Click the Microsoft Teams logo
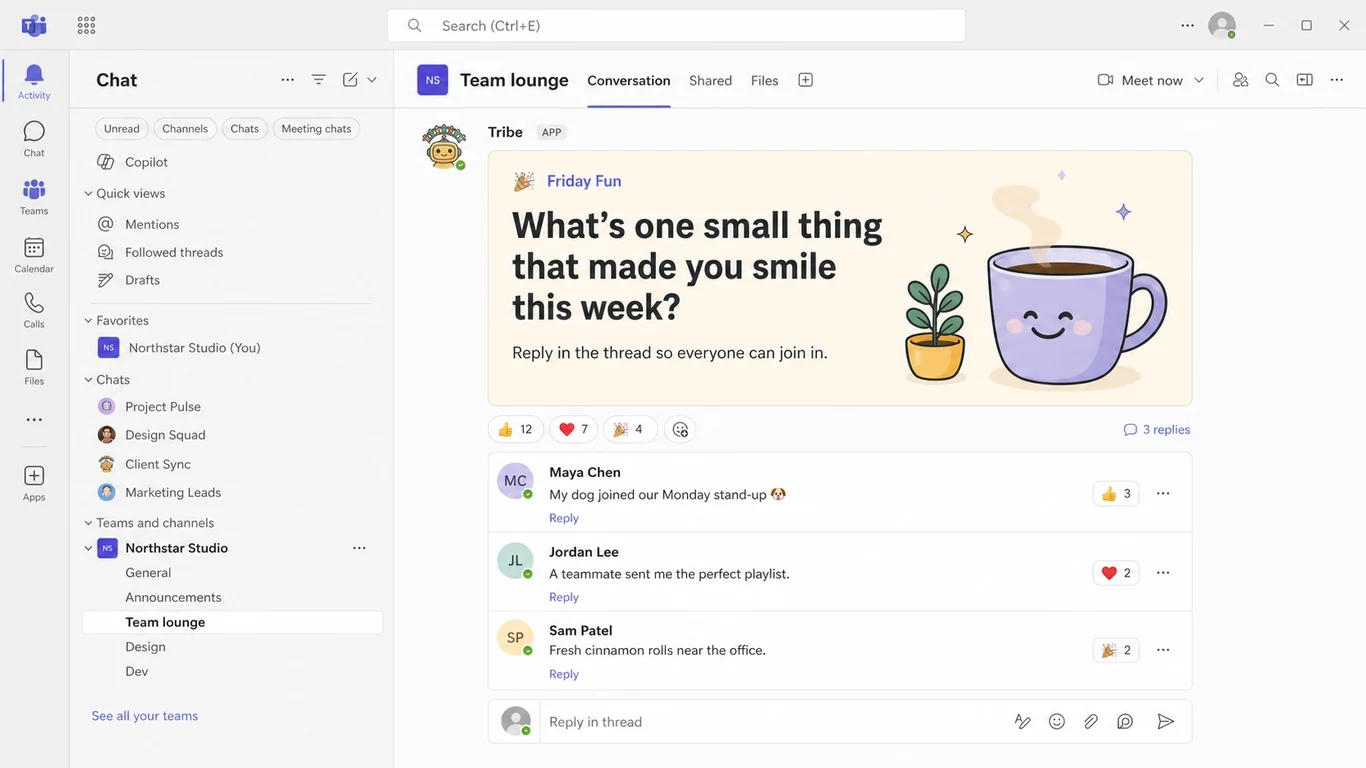 click(34, 25)
